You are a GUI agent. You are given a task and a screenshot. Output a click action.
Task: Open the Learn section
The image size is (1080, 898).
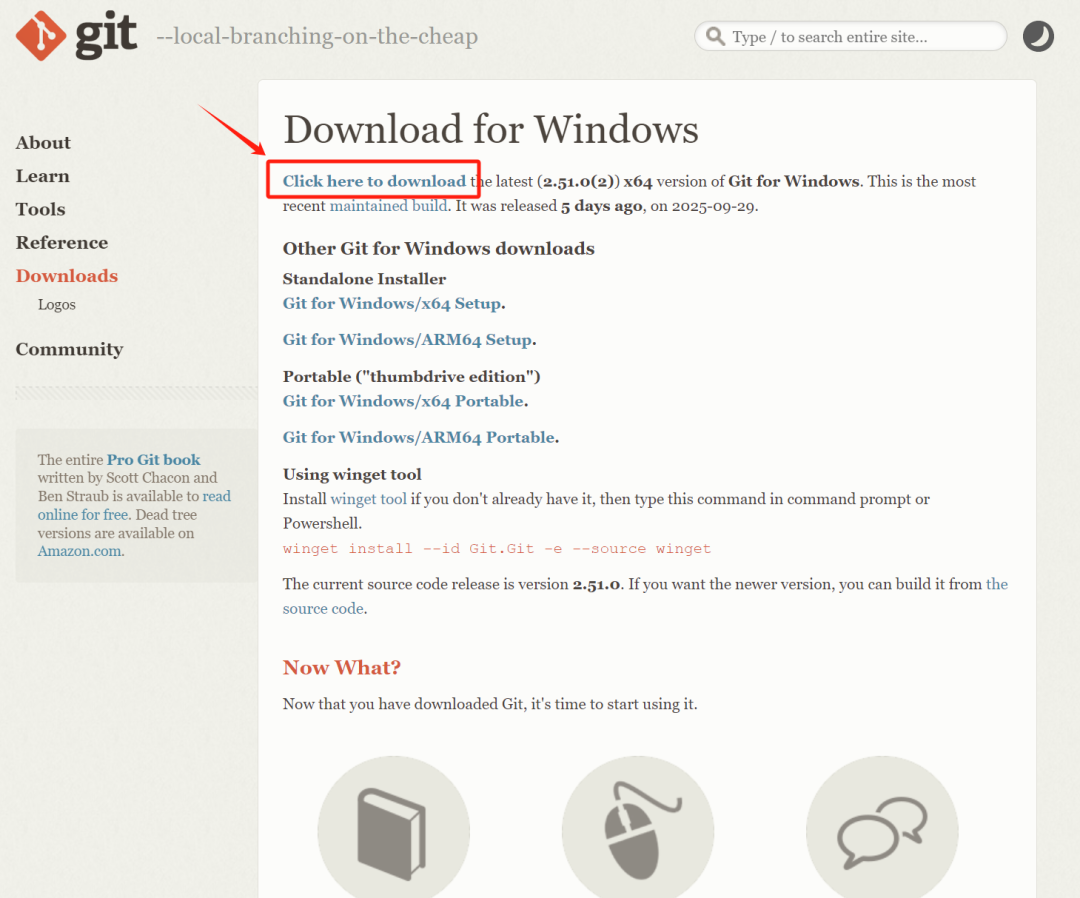click(43, 176)
